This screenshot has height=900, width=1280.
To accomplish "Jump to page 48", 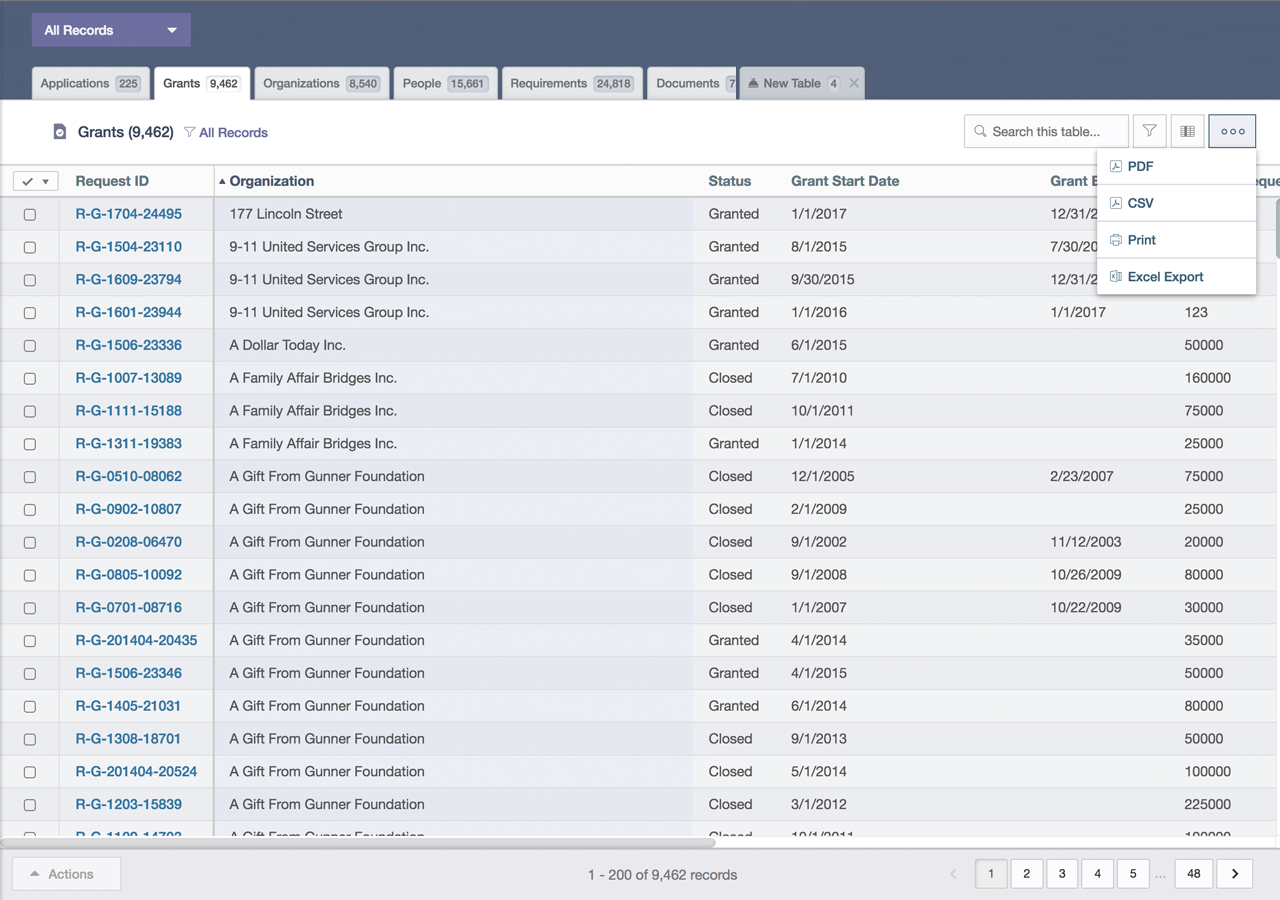I will (x=1193, y=874).
